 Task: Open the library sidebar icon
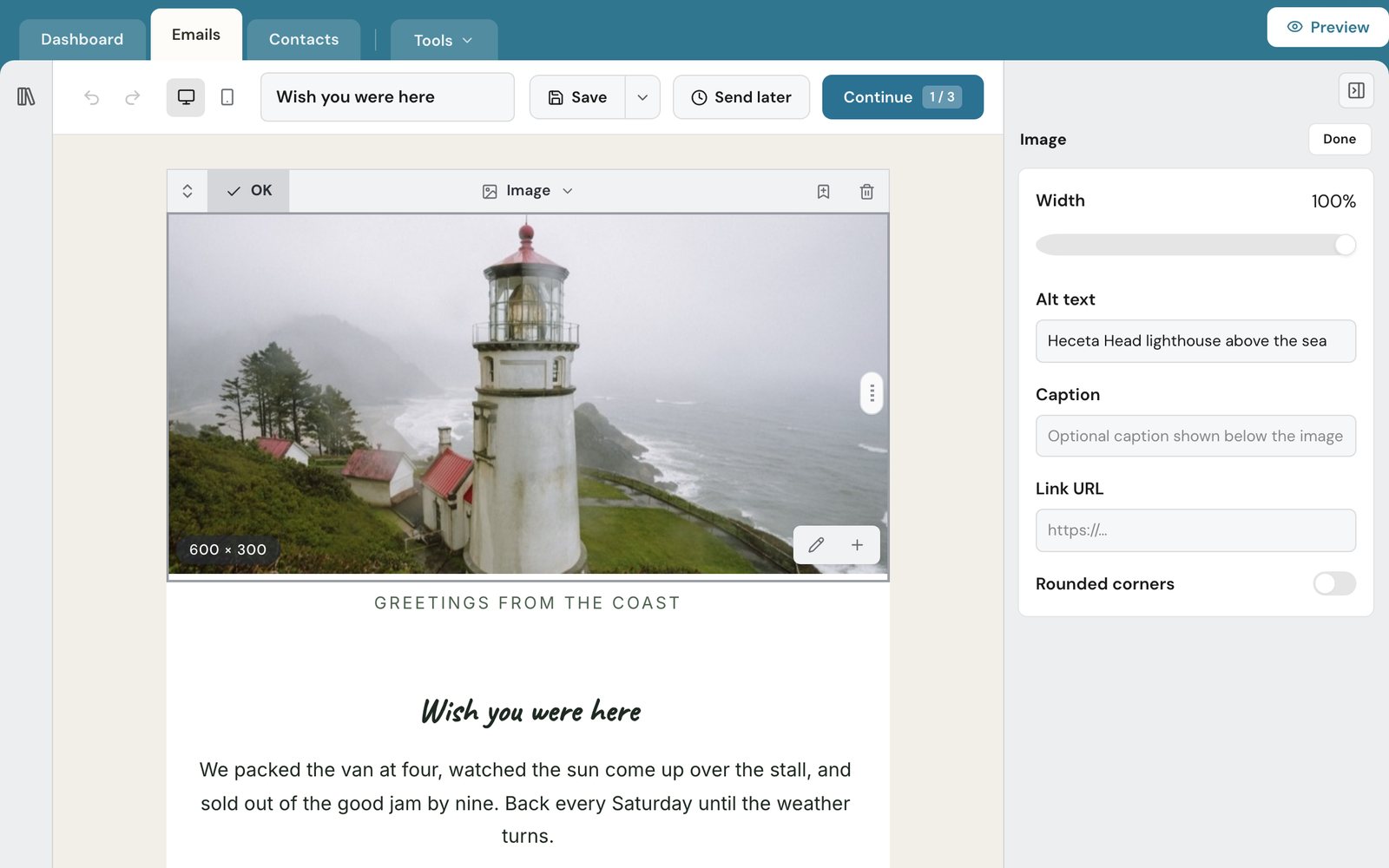pyautogui.click(x=26, y=96)
